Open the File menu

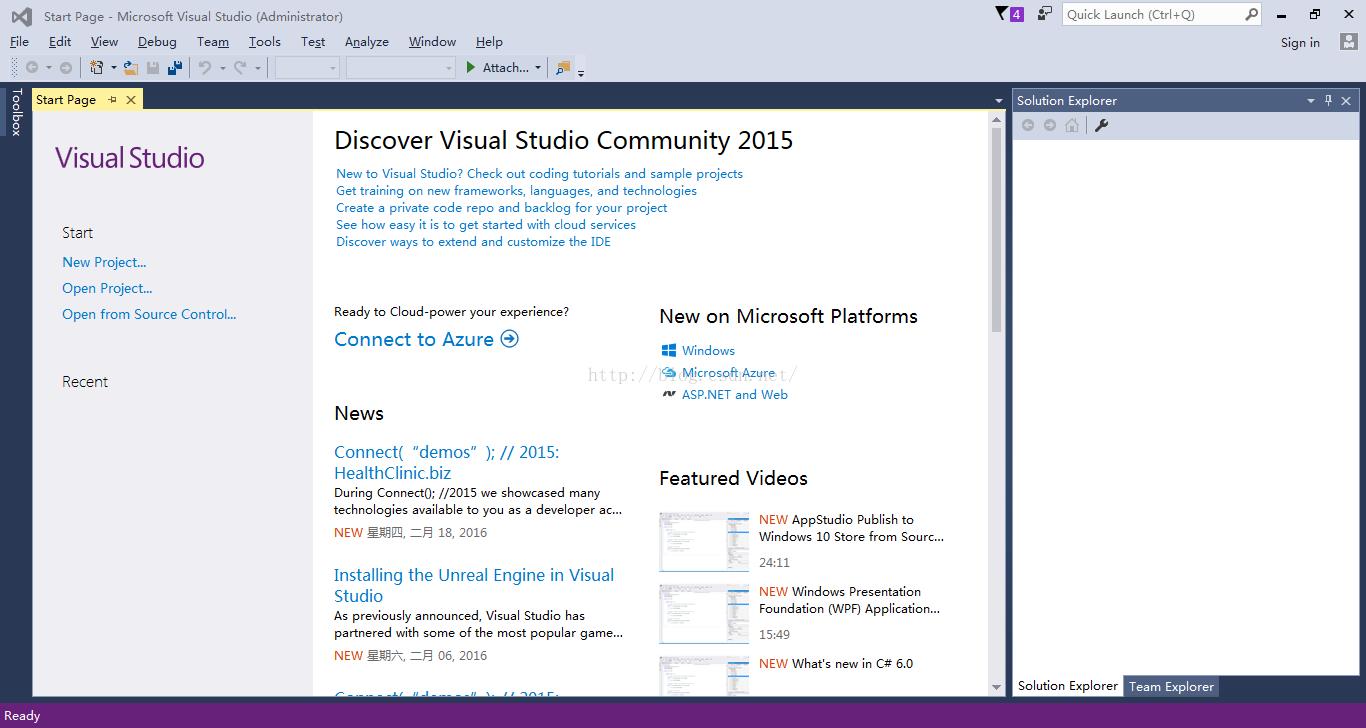[x=19, y=42]
